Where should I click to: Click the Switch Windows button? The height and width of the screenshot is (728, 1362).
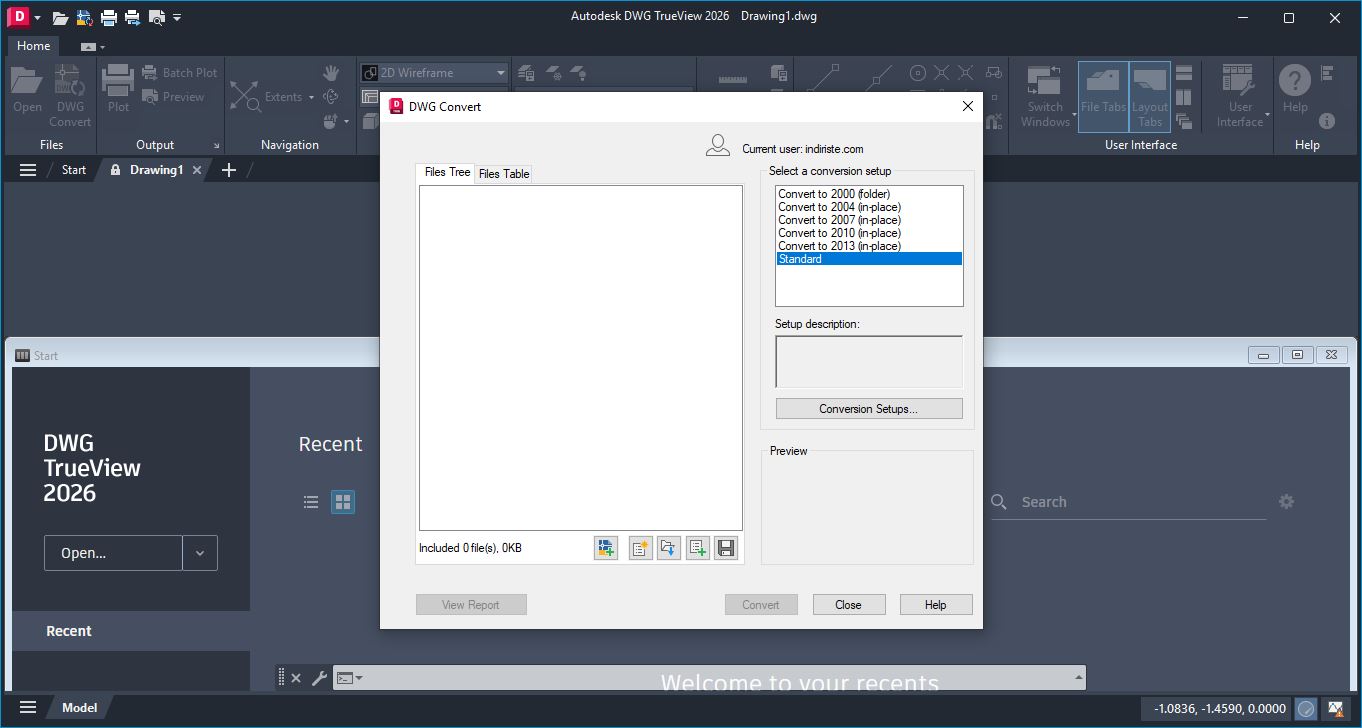pos(1045,97)
